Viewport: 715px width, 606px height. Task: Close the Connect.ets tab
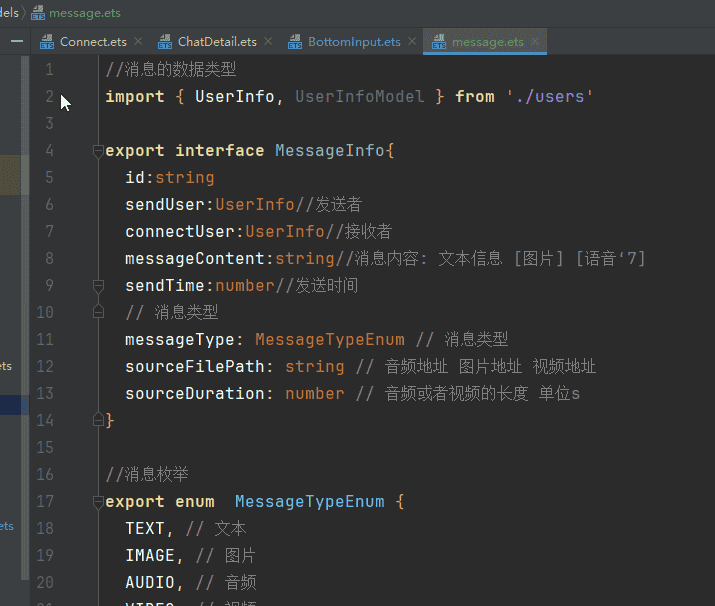(138, 42)
